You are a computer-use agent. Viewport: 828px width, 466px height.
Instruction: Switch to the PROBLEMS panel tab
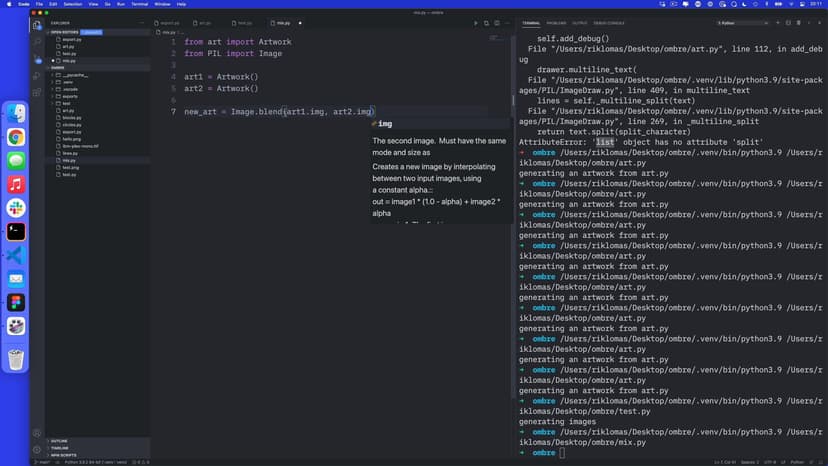[556, 22]
